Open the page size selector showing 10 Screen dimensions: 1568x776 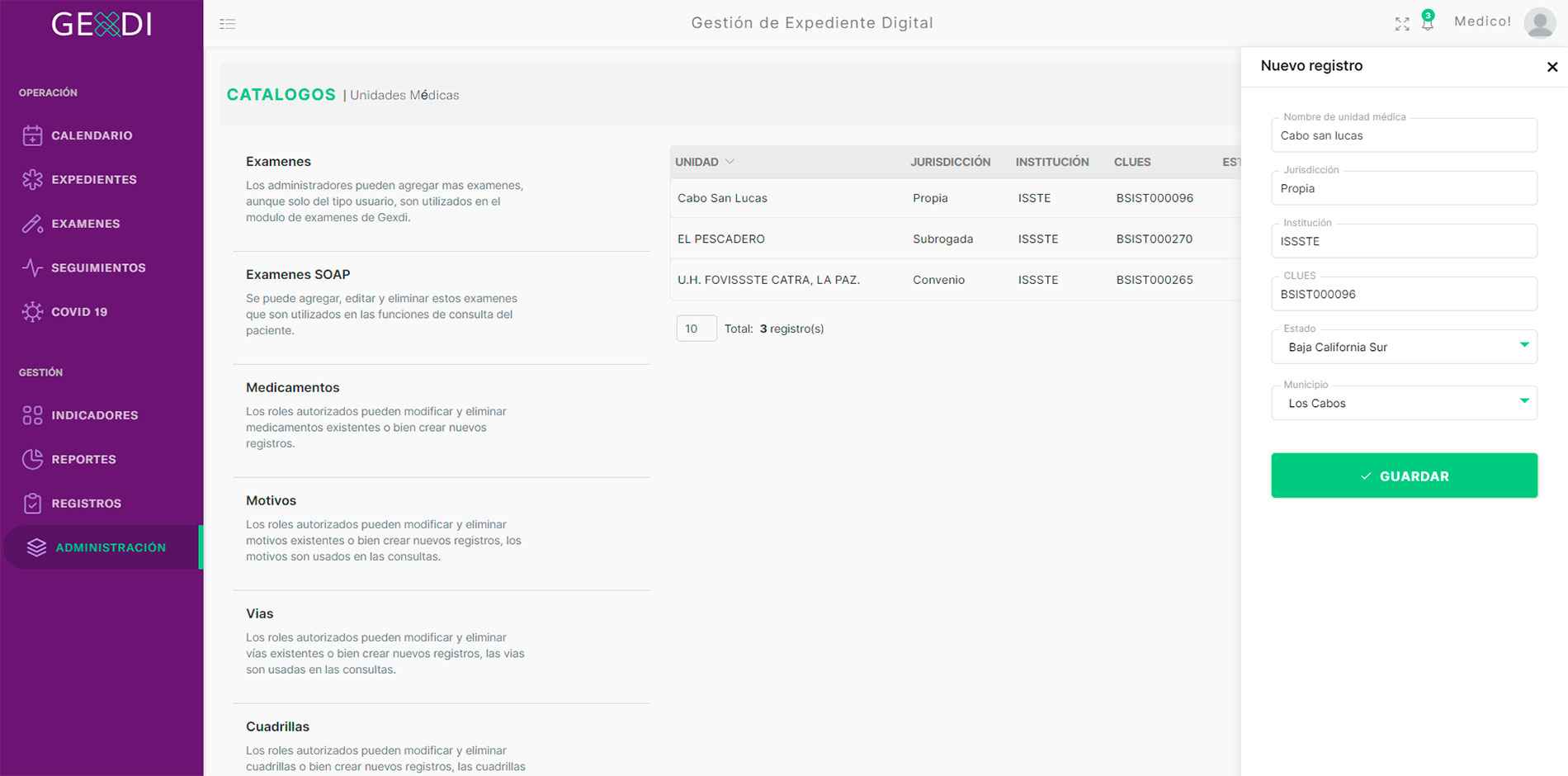[x=697, y=329]
